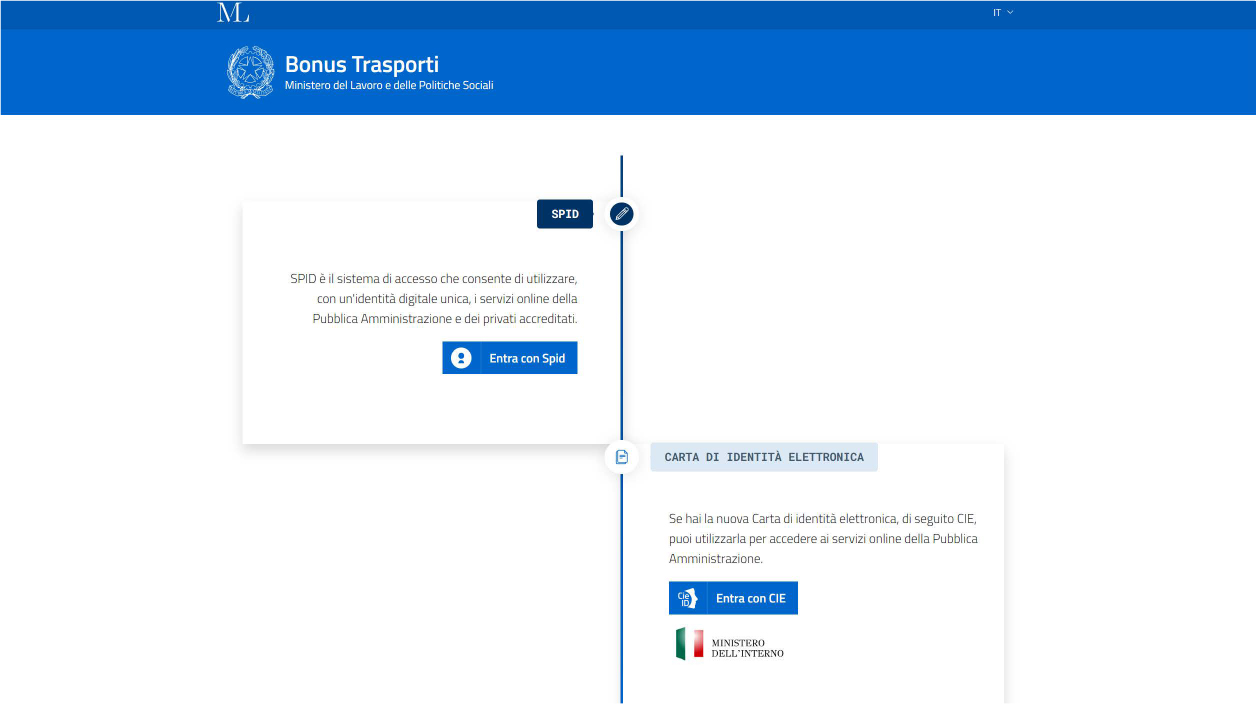Click the CIE ID icon on button
The image size is (1256, 704).
point(687,598)
